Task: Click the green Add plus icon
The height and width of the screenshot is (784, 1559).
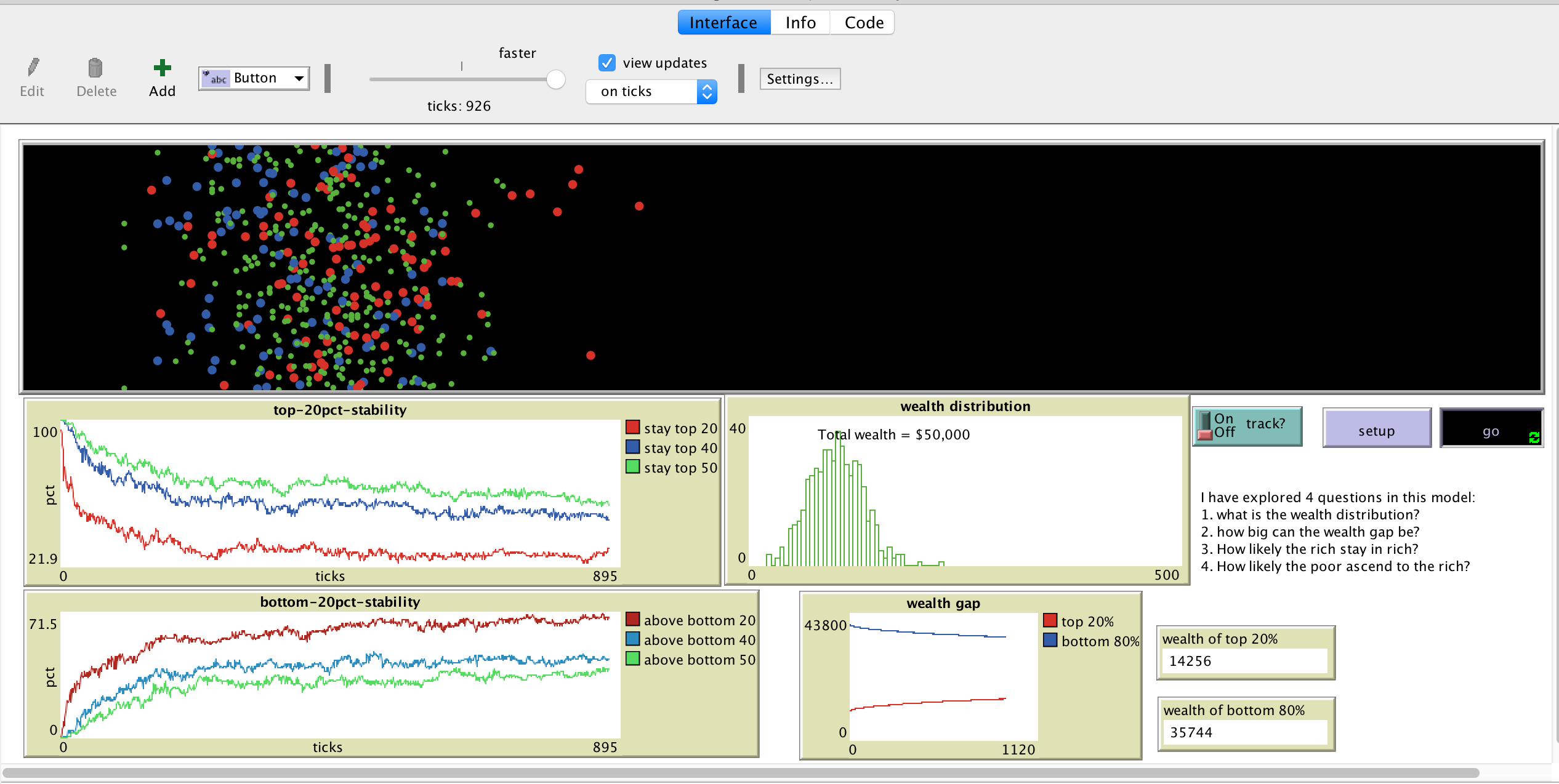Action: (162, 68)
